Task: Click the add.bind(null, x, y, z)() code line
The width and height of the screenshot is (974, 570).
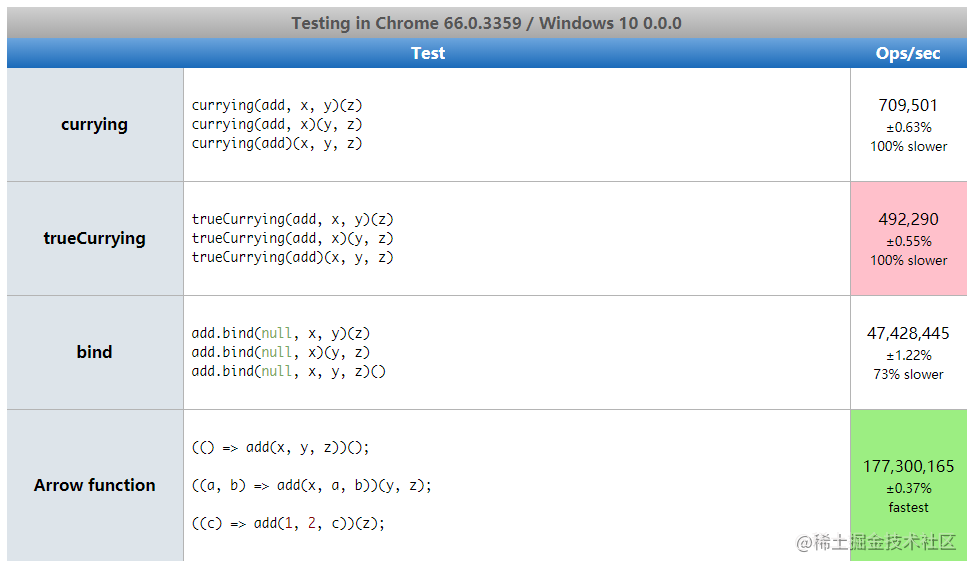Action: coord(289,371)
